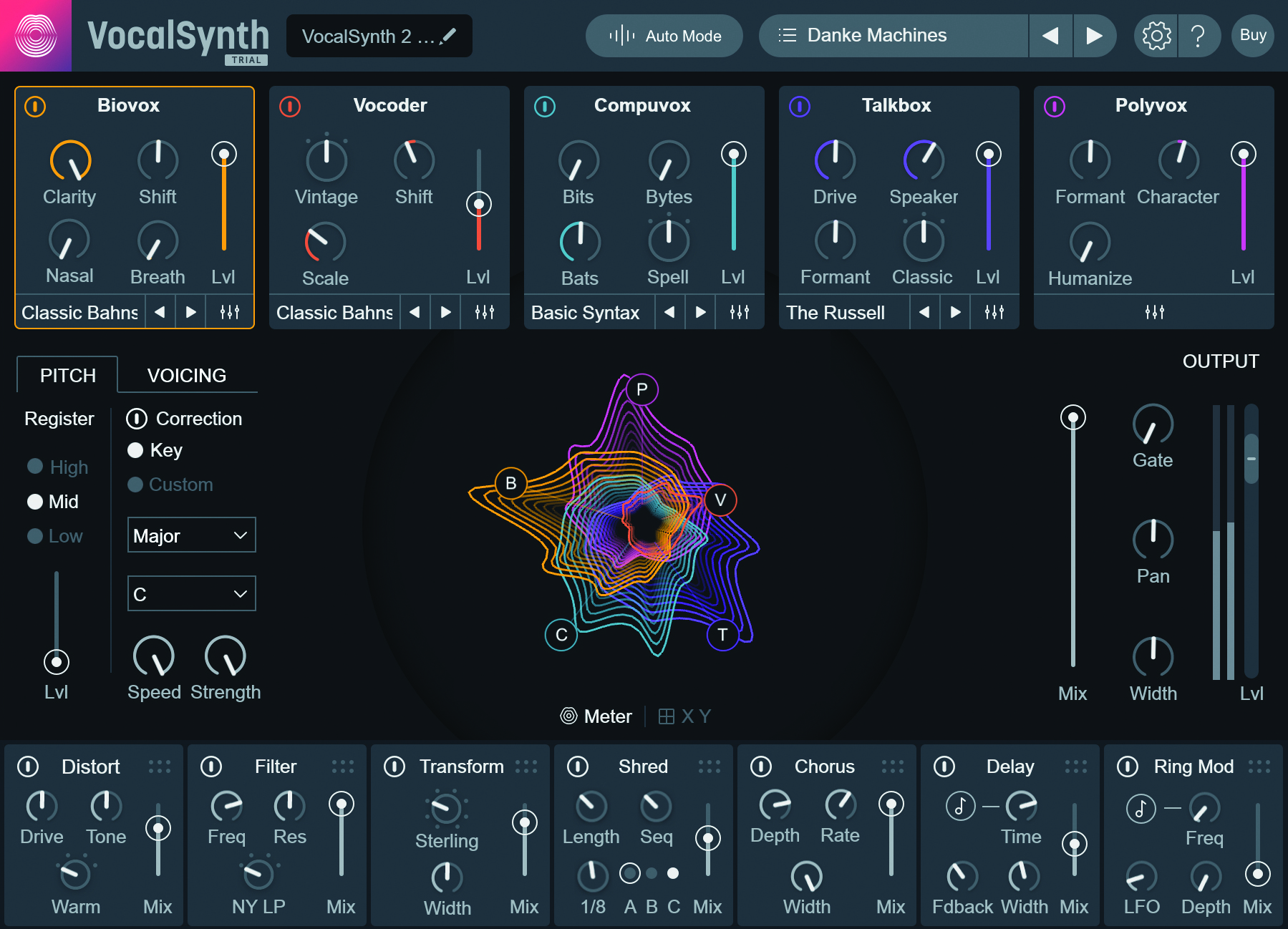Image resolution: width=1288 pixels, height=929 pixels.
Task: Select the Custom correction option
Action: tap(170, 485)
